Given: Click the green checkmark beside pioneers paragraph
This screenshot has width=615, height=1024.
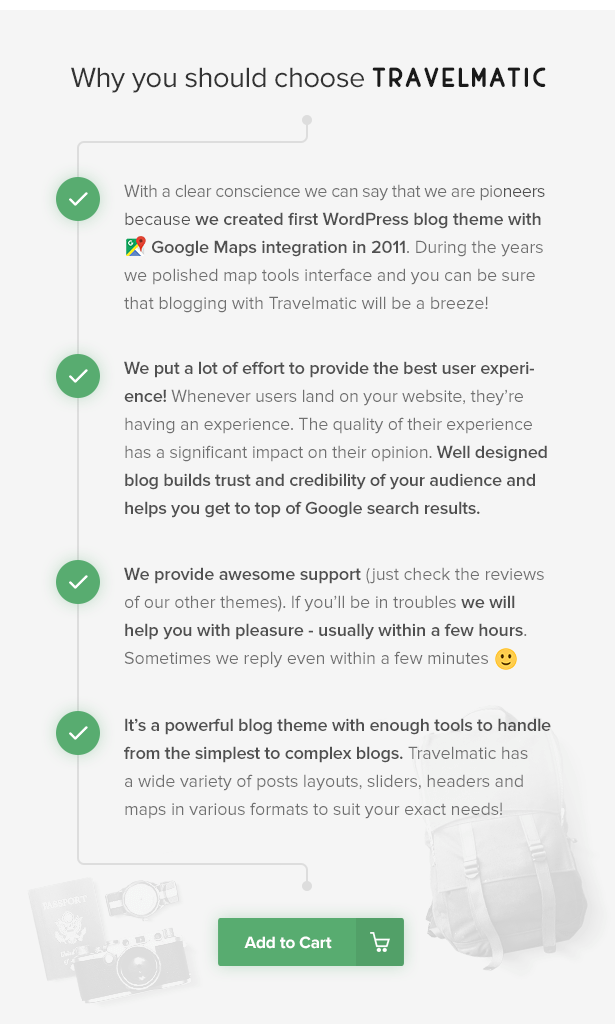Looking at the screenshot, I should [x=78, y=199].
